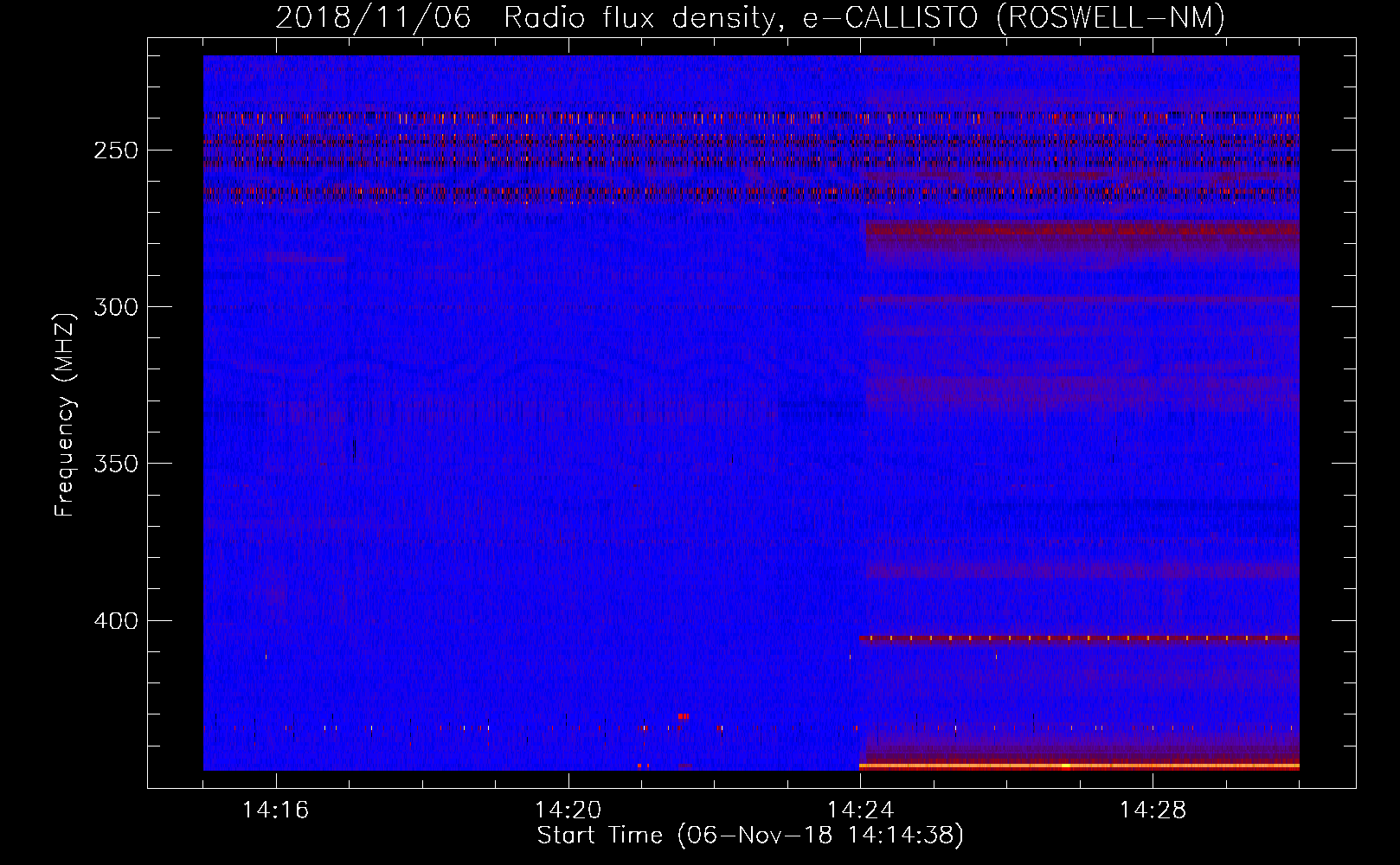Click the 14:20 time tick label

tap(568, 811)
